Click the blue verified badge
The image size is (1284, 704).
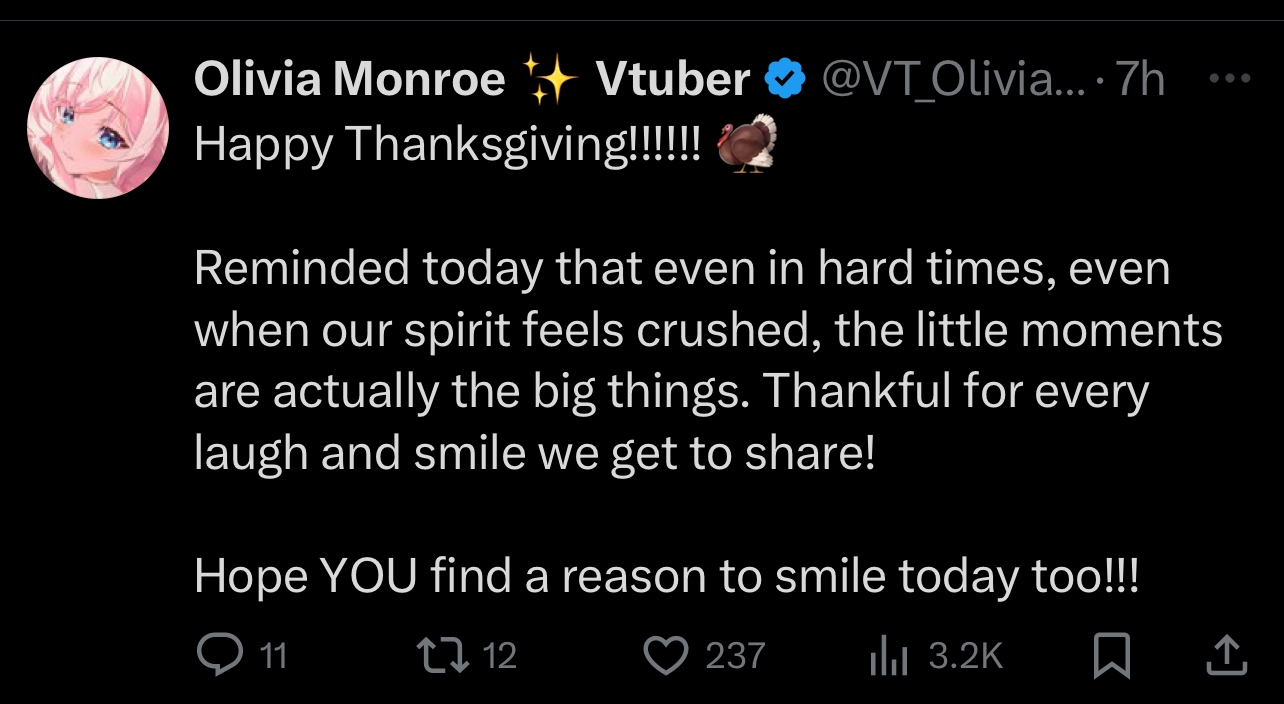click(x=786, y=79)
